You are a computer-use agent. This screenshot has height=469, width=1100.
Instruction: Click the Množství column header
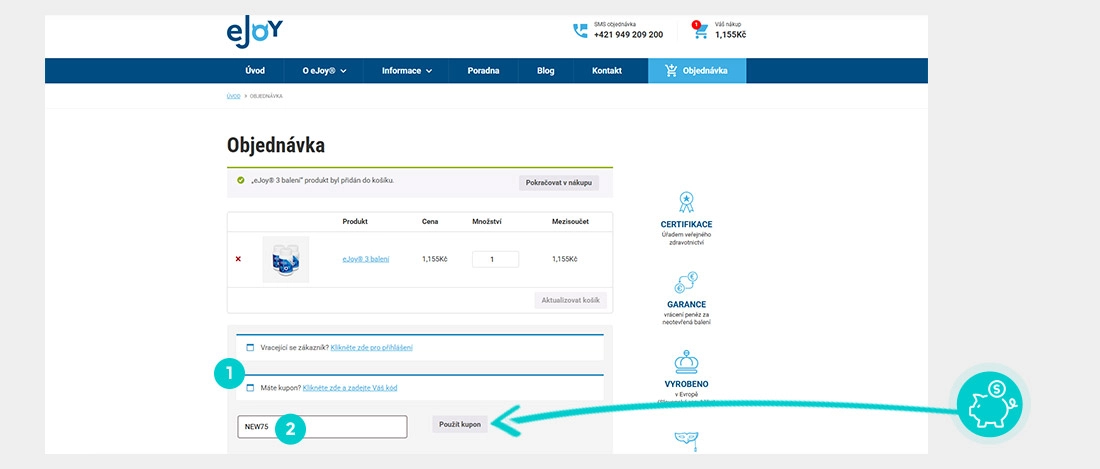pos(487,222)
